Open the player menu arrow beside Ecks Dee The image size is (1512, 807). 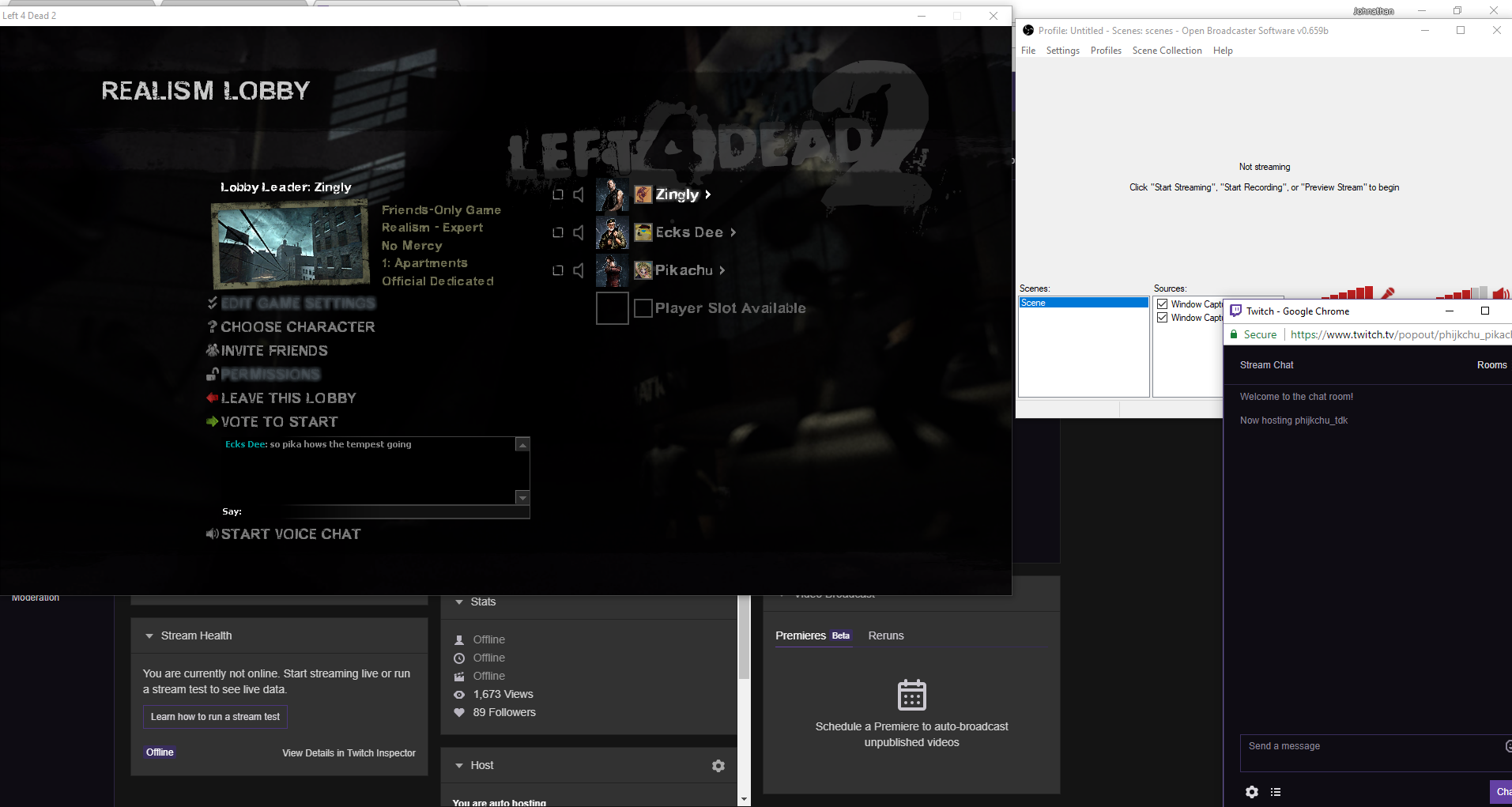click(733, 232)
